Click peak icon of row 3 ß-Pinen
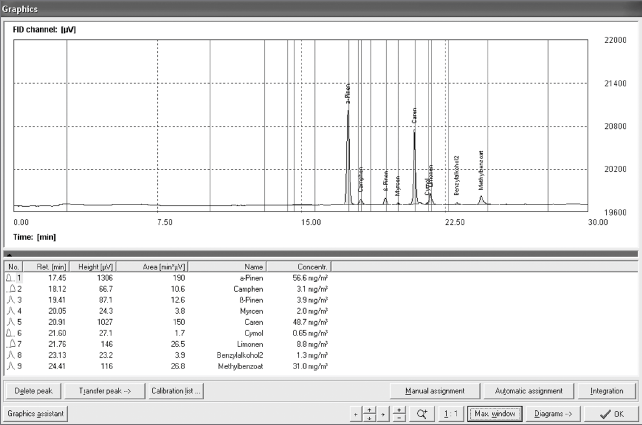Screen dimensions: 642x425 (11, 300)
